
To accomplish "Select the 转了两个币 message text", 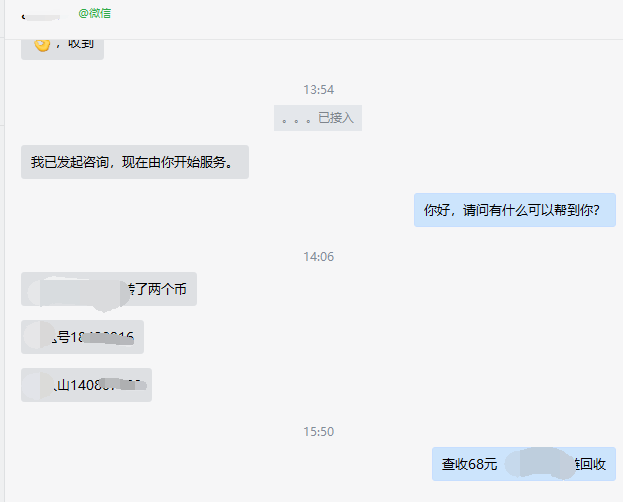I will (x=157, y=289).
